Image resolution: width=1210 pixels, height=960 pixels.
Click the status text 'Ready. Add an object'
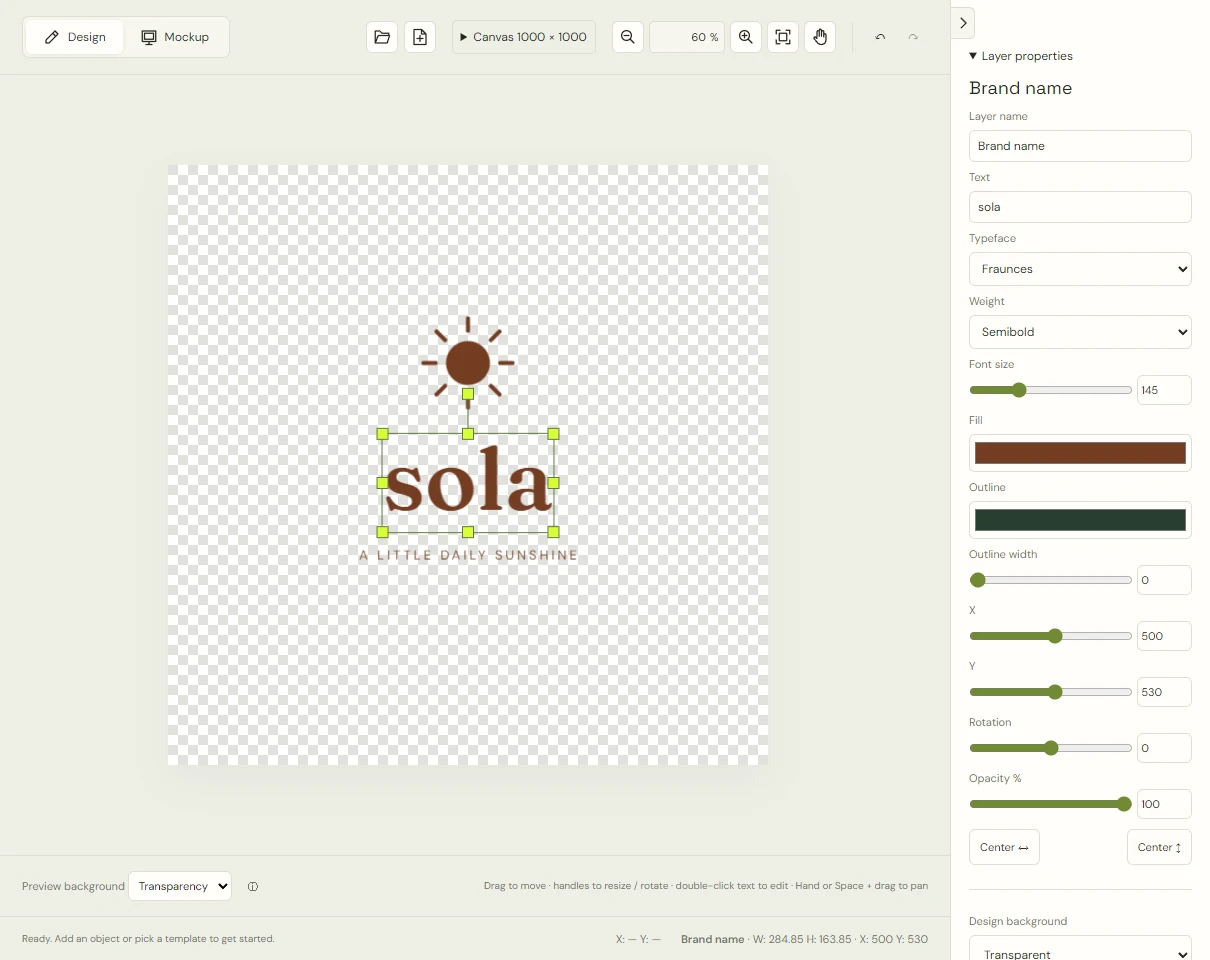(148, 939)
